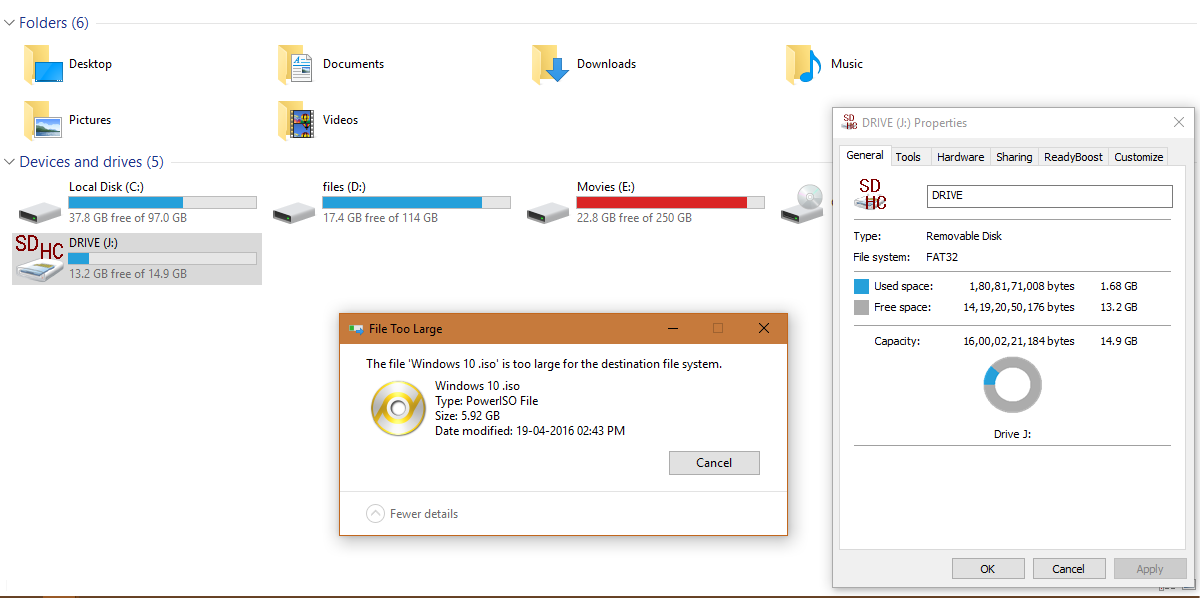Open the Pictures folder icon
1200x598 pixels.
click(x=42, y=120)
